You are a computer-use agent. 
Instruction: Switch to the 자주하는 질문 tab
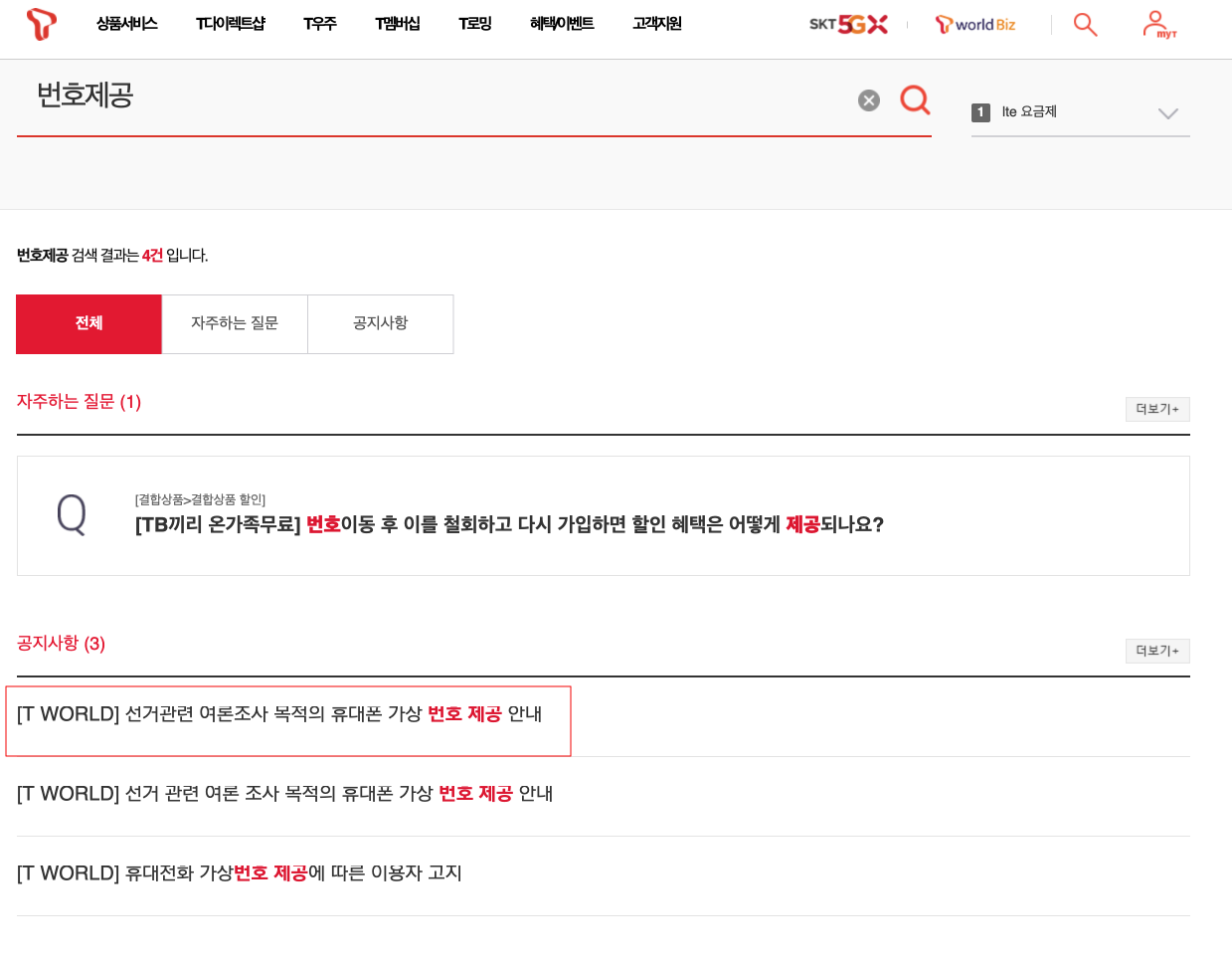click(x=234, y=323)
